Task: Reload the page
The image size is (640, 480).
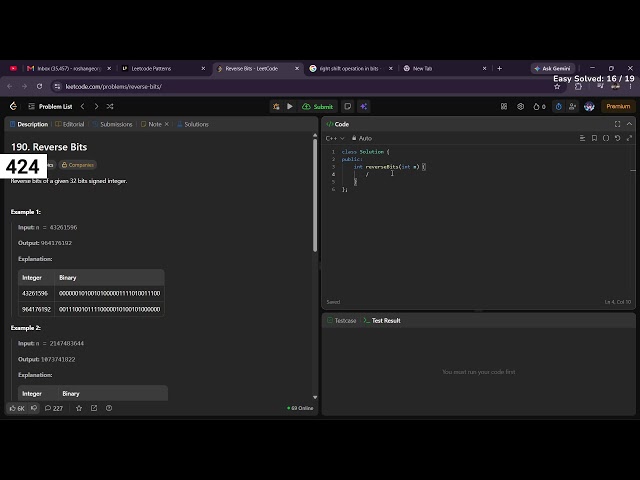Action: pyautogui.click(x=39, y=87)
